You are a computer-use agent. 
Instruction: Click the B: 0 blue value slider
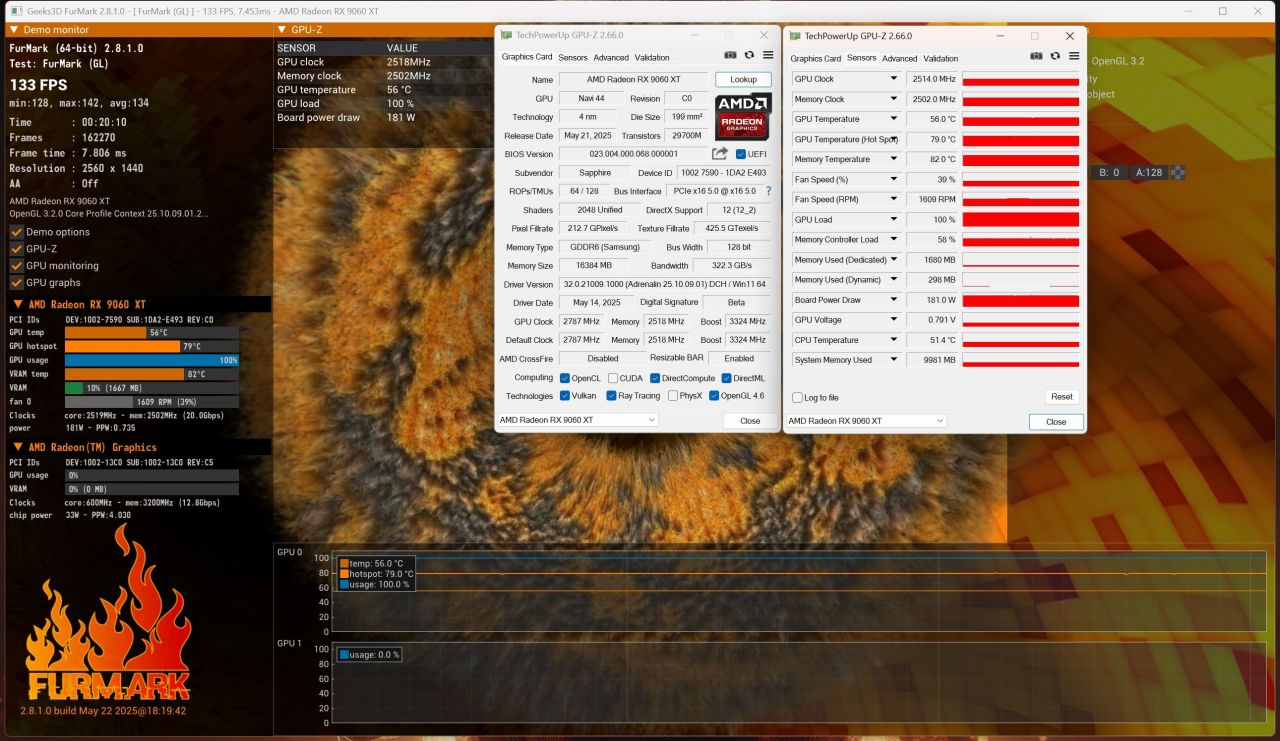click(x=1109, y=172)
